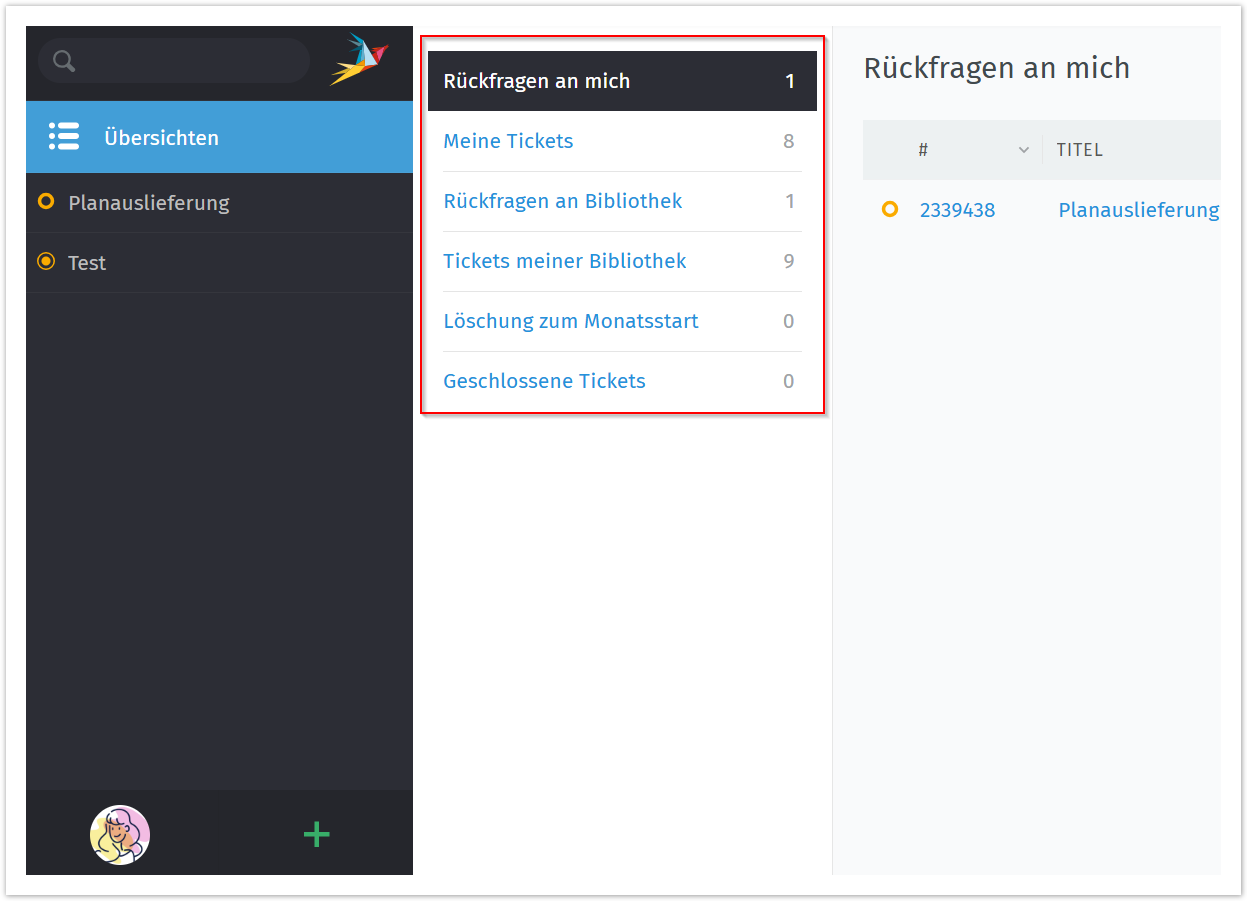Open the Planauslieferung ticket title link
The image size is (1247, 901).
click(x=1138, y=210)
